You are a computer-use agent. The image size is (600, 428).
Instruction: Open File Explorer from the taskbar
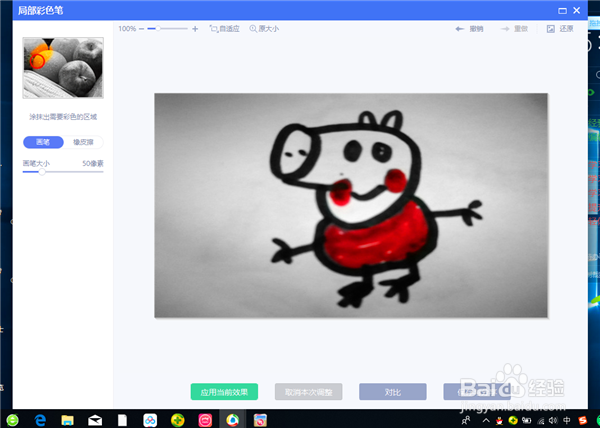point(67,420)
